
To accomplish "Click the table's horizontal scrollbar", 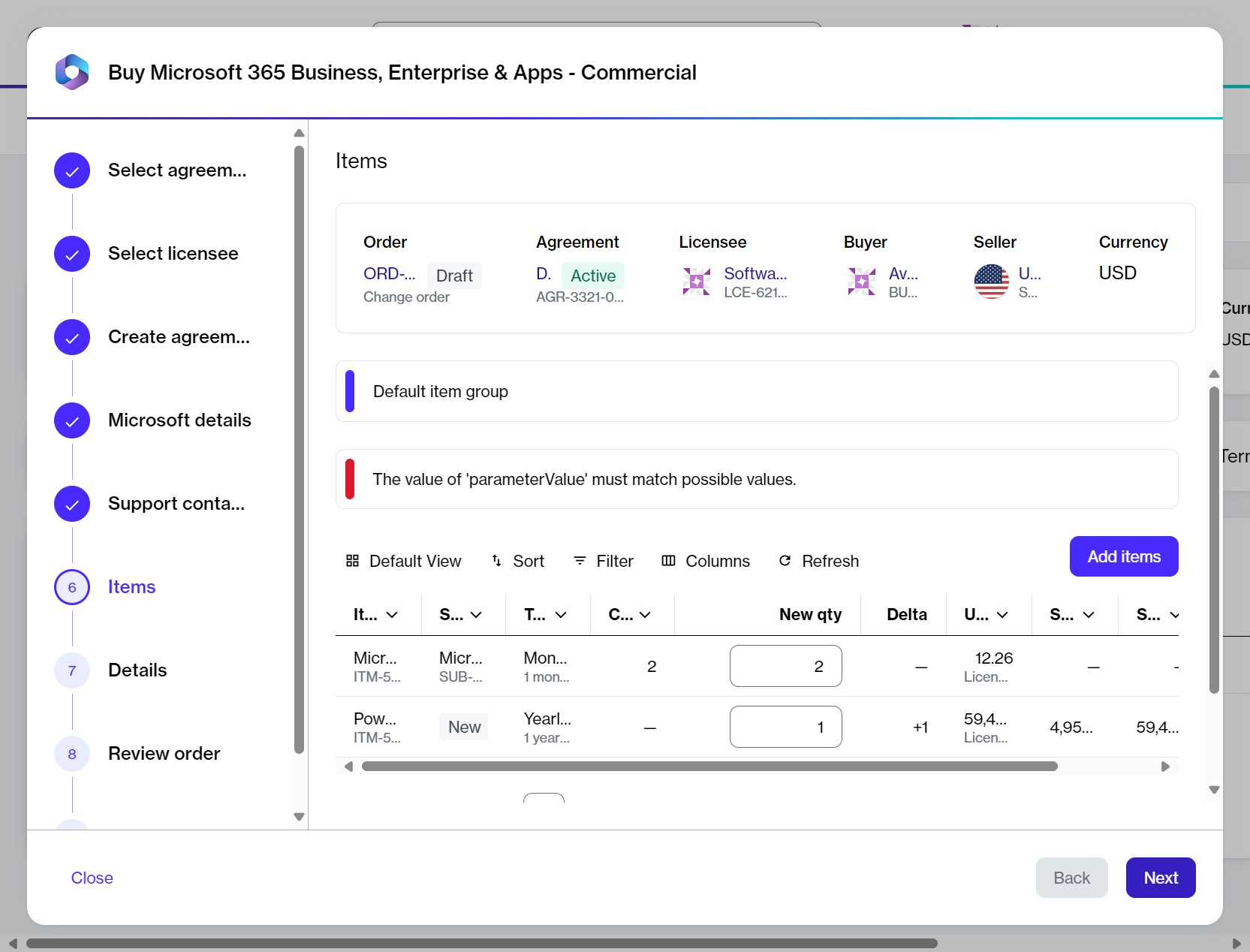I will (x=709, y=767).
